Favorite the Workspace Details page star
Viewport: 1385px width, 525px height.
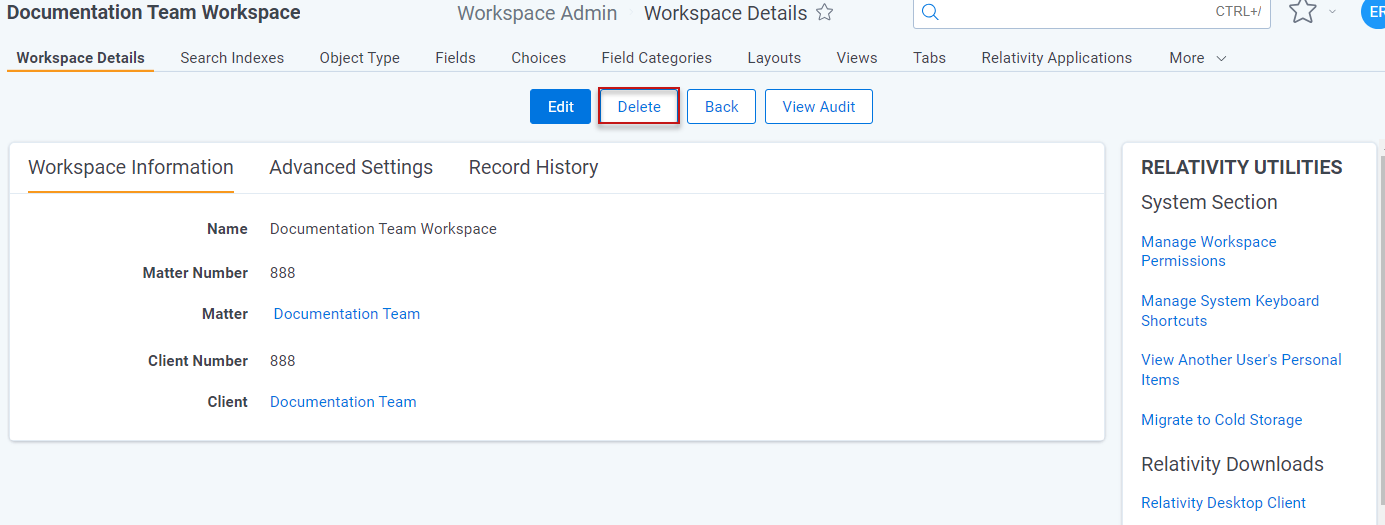825,13
